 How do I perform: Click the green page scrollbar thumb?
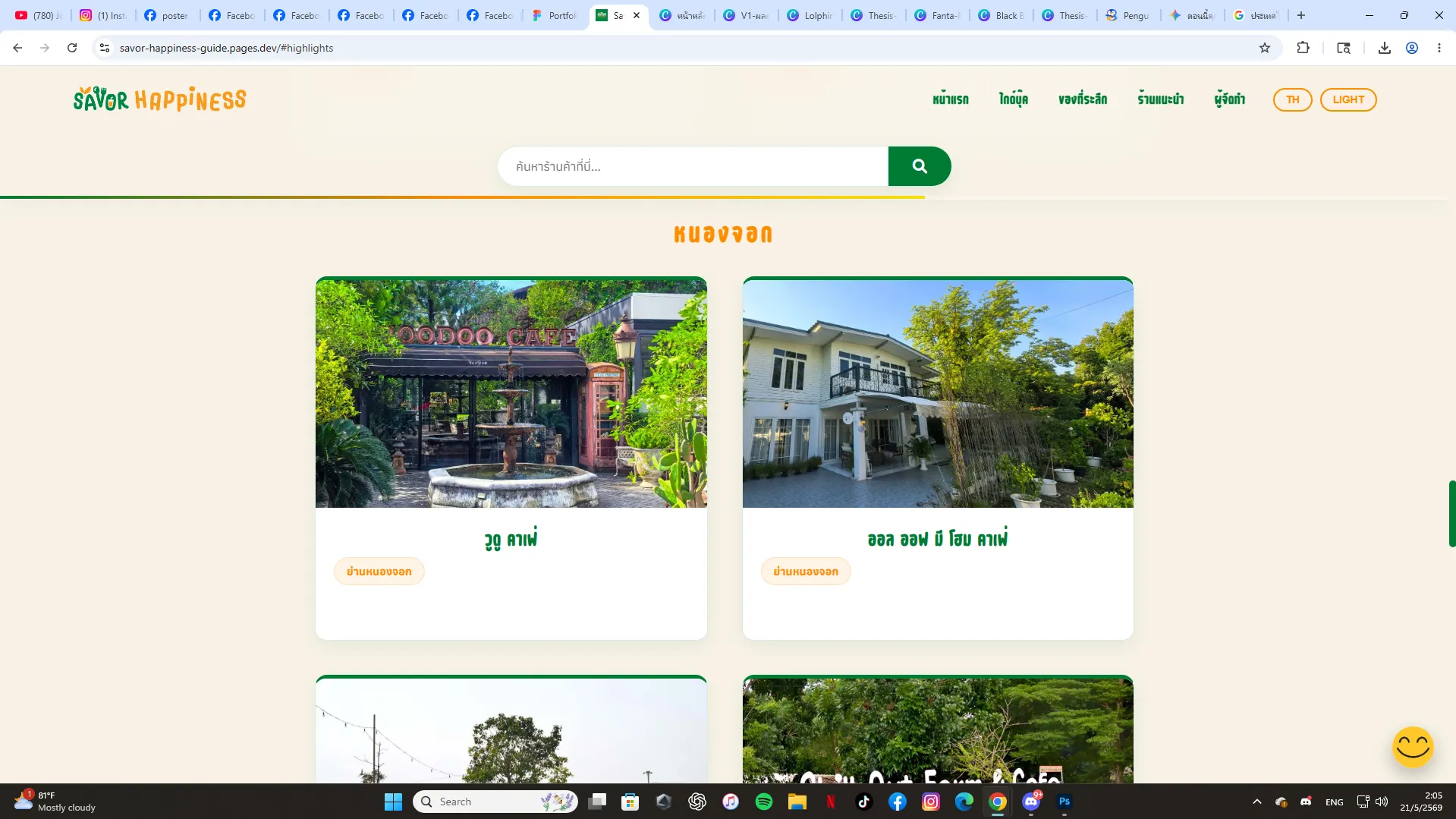1451,514
